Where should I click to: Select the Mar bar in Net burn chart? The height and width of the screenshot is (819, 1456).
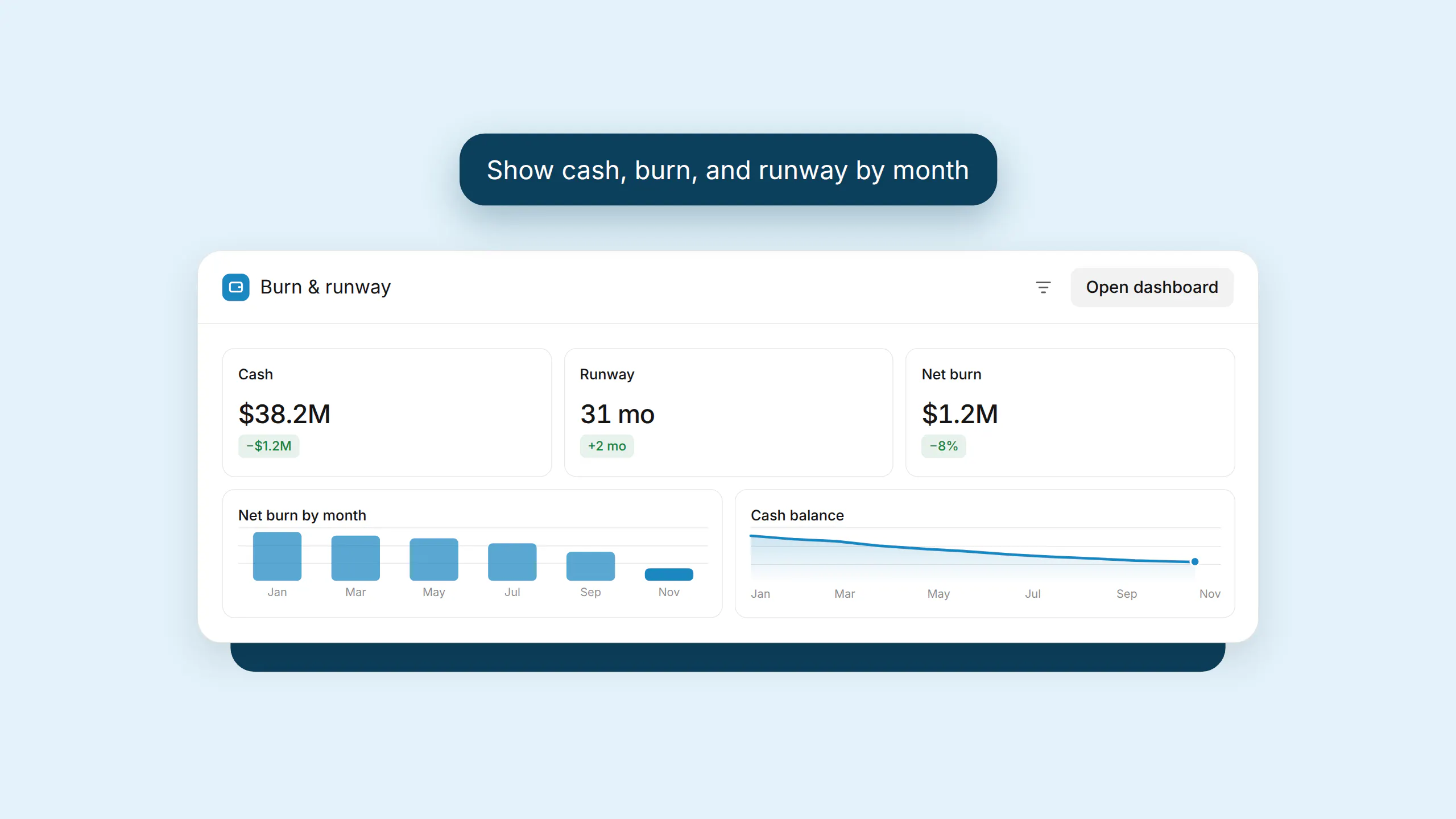355,558
